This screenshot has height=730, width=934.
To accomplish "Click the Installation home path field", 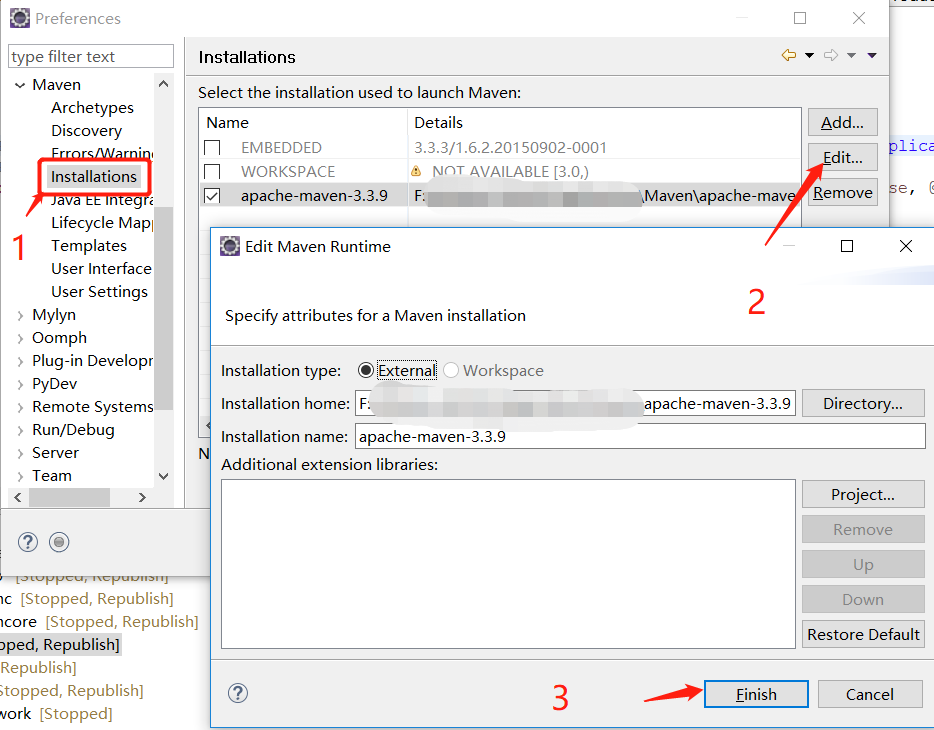I will [x=575, y=403].
